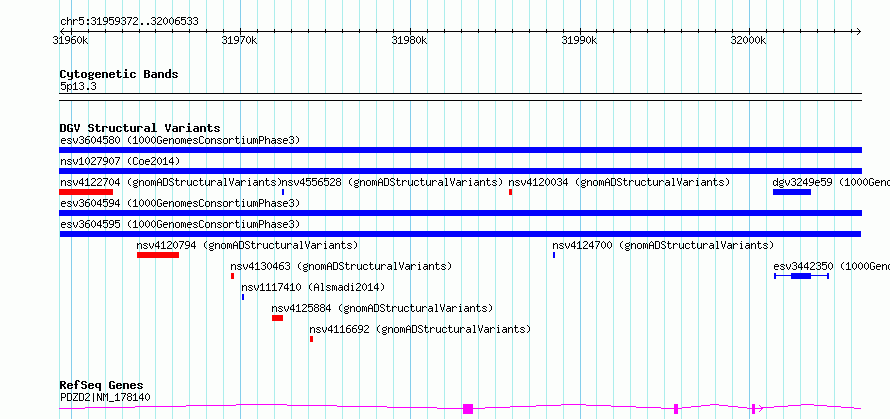Click the Cytogenetic Bands track title
This screenshot has height=419, width=890.
coord(119,74)
